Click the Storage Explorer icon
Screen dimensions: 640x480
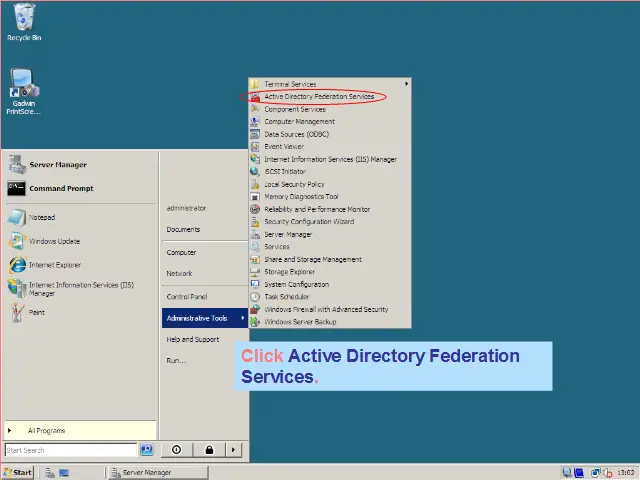[255, 272]
